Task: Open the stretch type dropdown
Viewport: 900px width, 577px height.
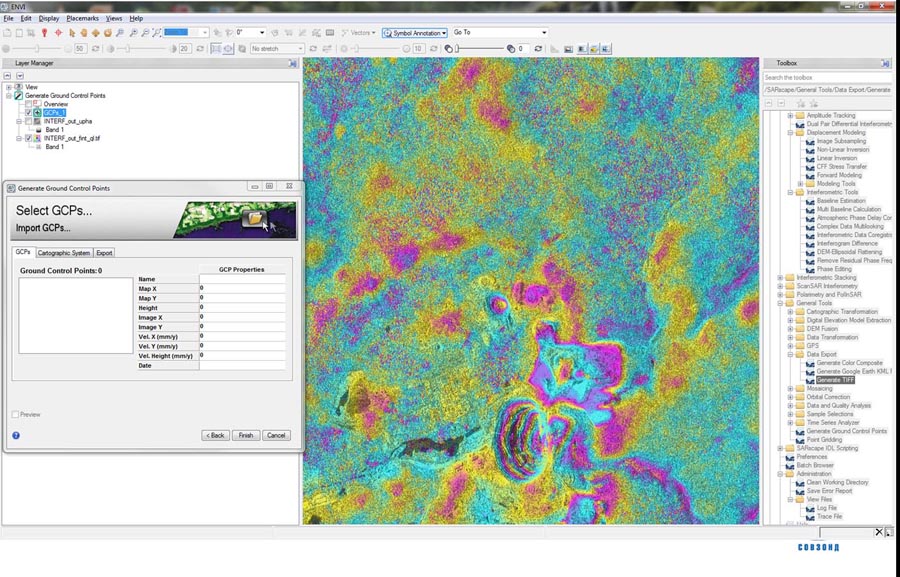Action: tap(277, 48)
